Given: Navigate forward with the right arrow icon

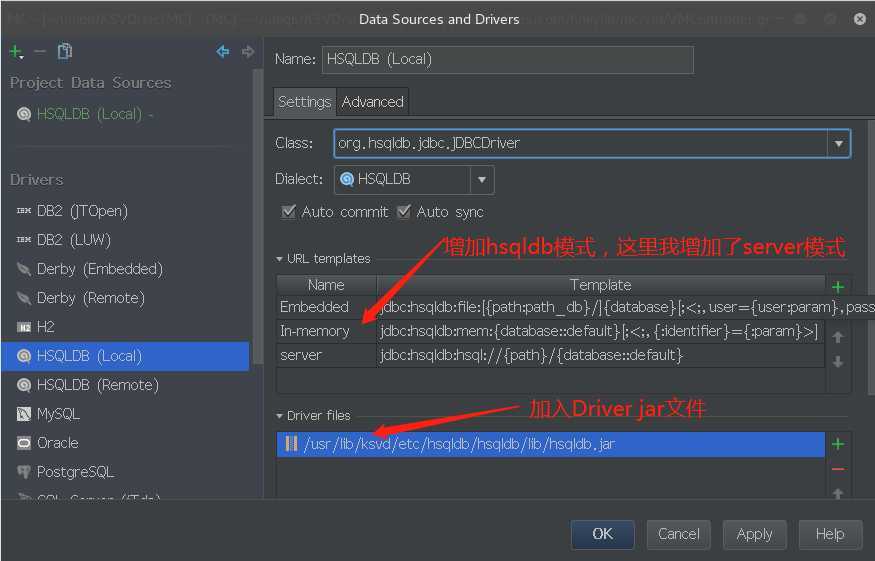Looking at the screenshot, I should click(248, 52).
